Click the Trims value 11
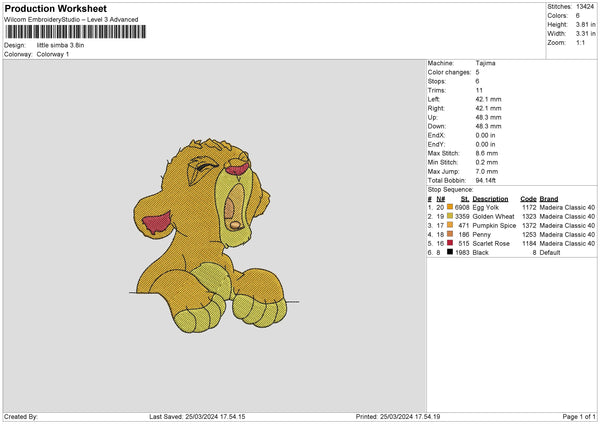 pos(479,90)
